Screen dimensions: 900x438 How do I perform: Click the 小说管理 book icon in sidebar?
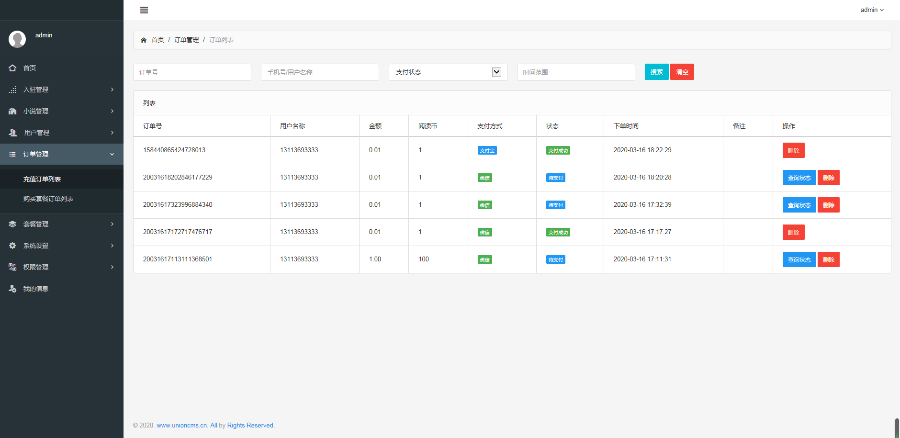click(x=12, y=111)
